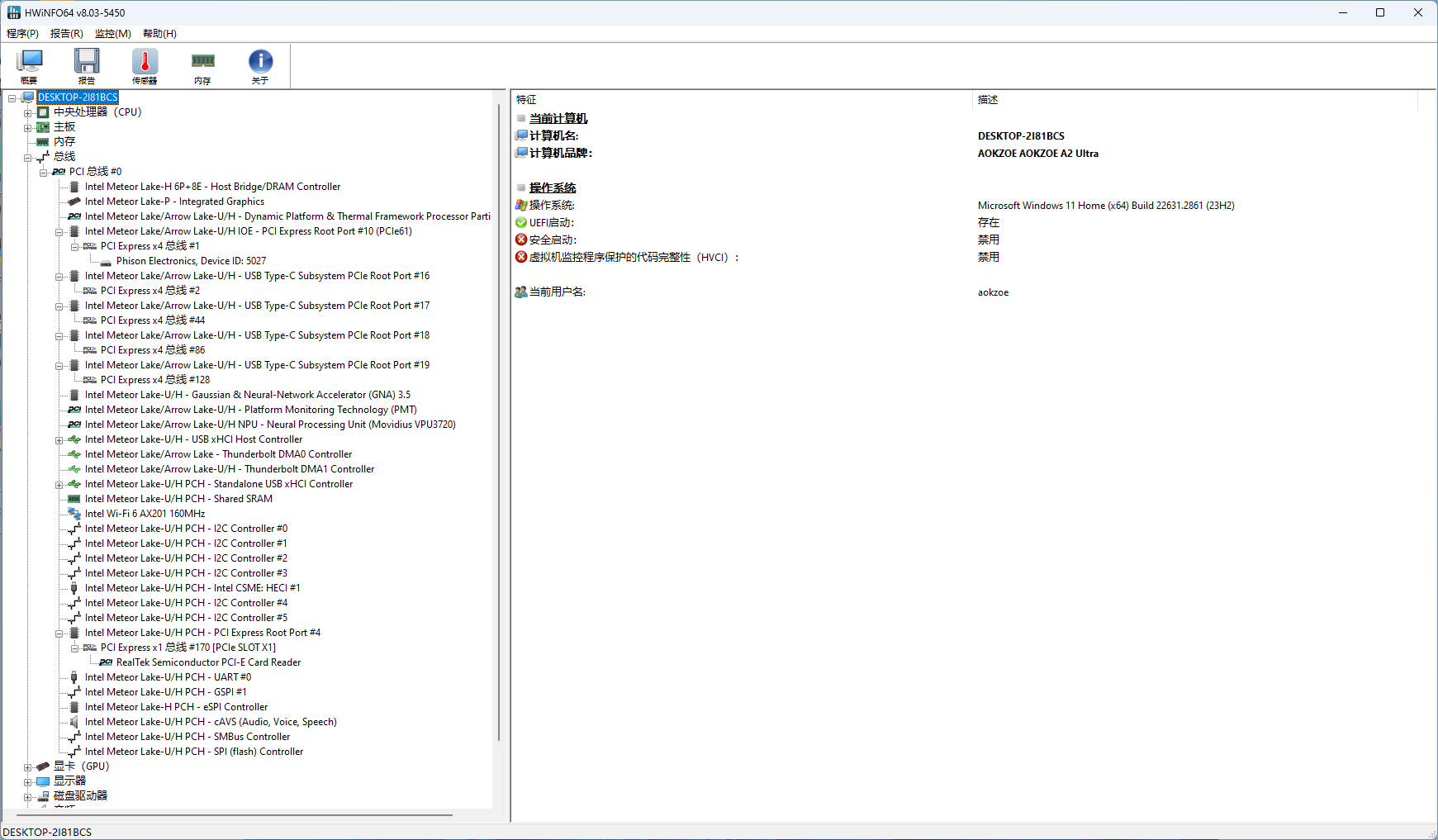Expand the Standalone USB xHCI Controller node

click(x=59, y=485)
